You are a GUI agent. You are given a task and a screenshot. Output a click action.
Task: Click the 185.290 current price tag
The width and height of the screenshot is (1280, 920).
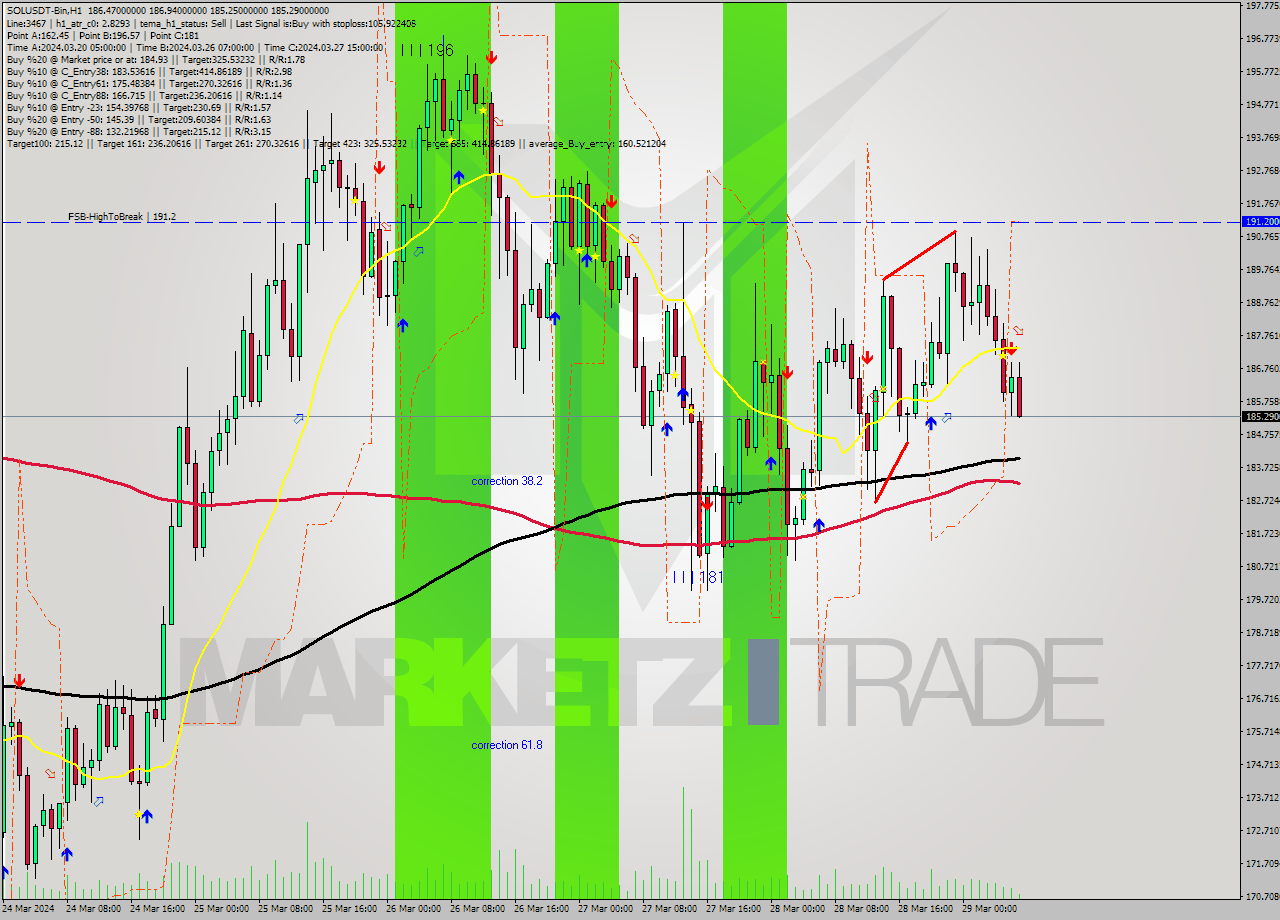tap(1260, 416)
